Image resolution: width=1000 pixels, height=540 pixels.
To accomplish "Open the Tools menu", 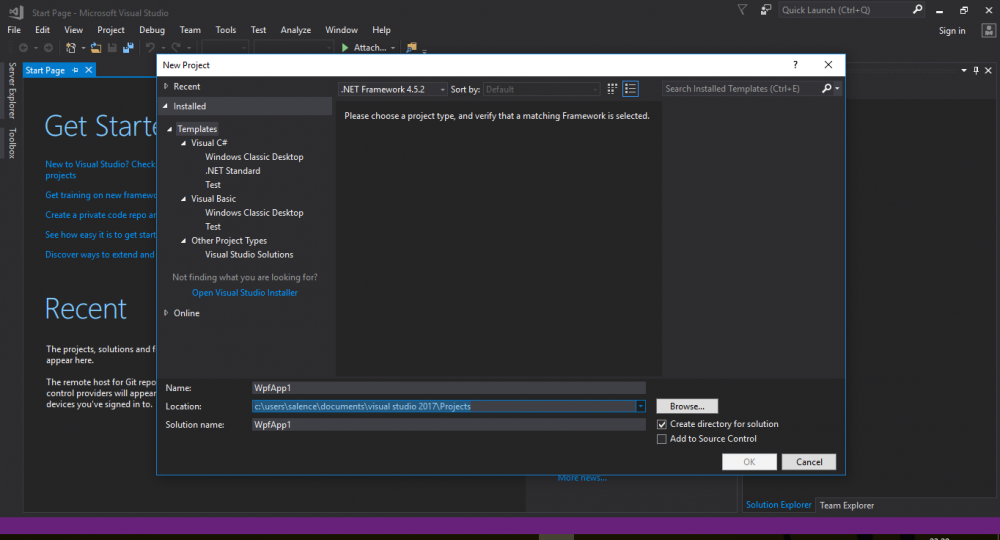I will pos(226,30).
